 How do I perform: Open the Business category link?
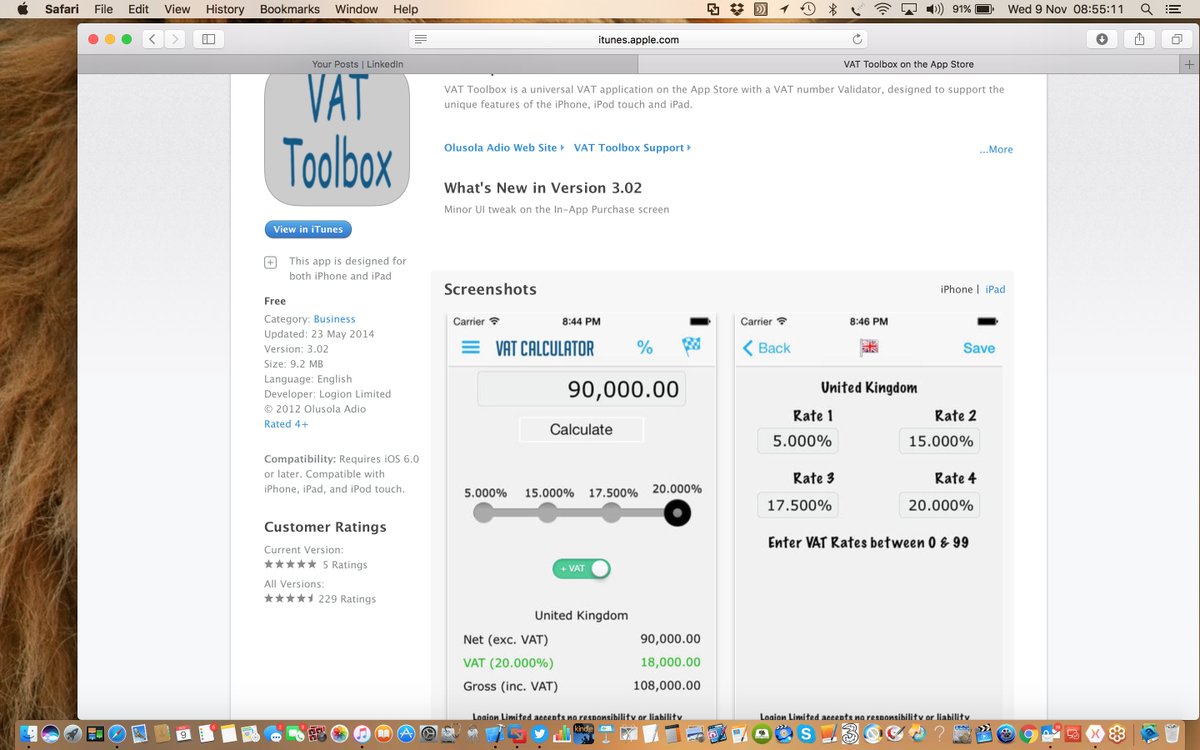coord(334,319)
